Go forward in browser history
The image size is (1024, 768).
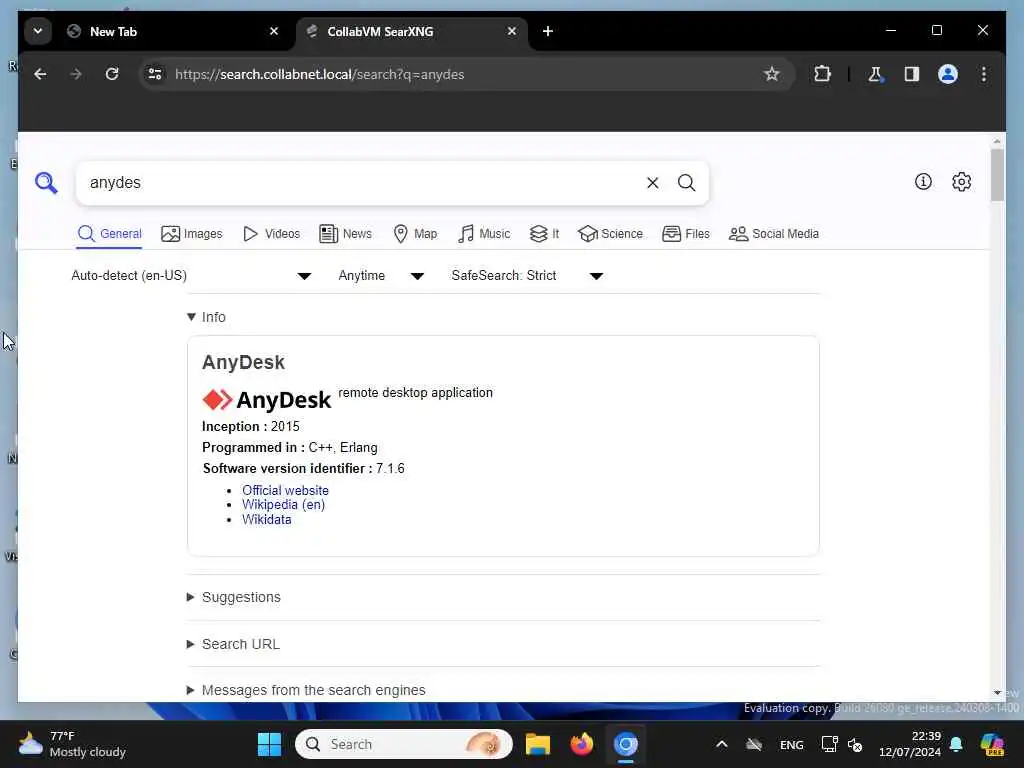coord(76,74)
